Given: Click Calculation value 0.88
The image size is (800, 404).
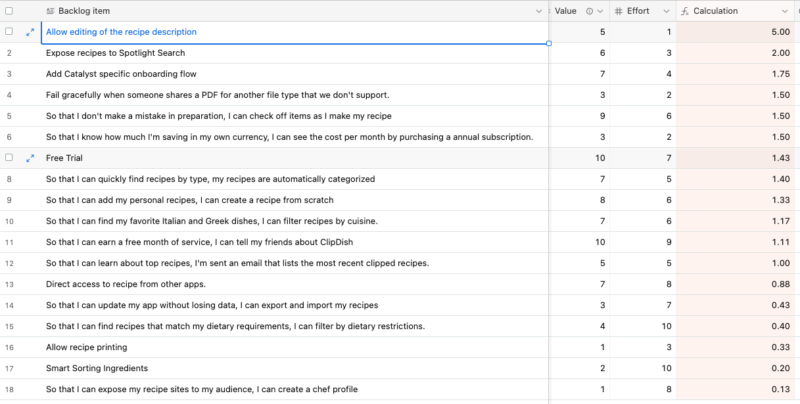Looking at the screenshot, I should point(735,284).
